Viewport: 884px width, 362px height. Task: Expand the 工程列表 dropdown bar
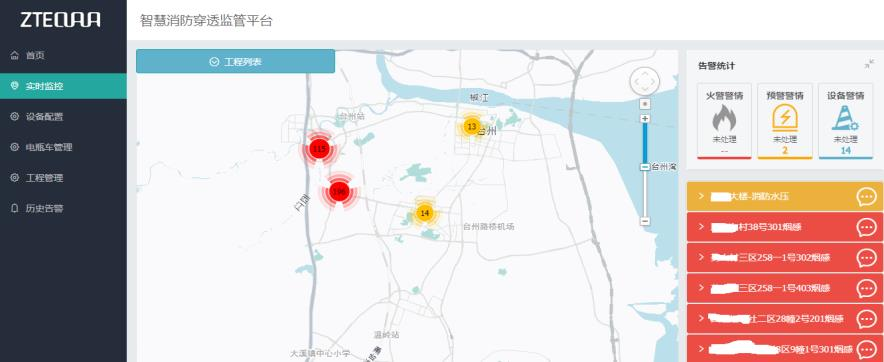click(236, 61)
